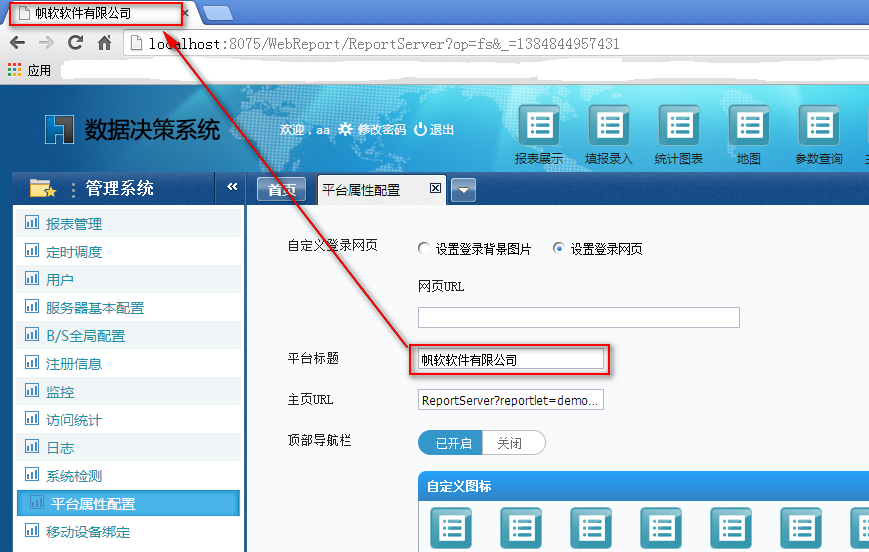Click the 数据决策系统 logo icon
Viewport: 869px width, 552px height.
click(59, 130)
